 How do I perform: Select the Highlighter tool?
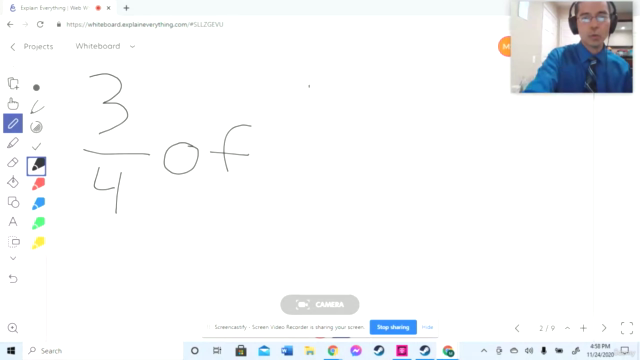tap(13, 143)
